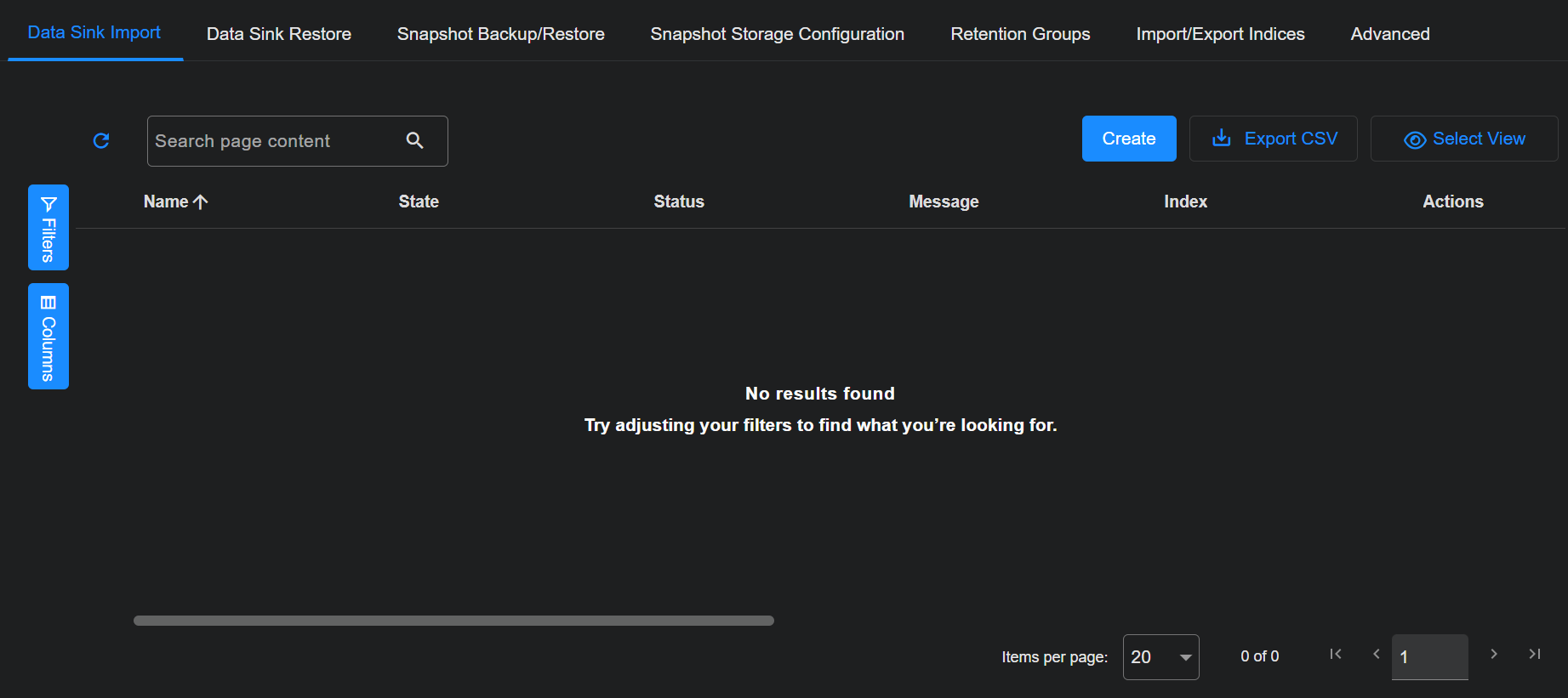Open the Retention Groups tab

click(1020, 34)
